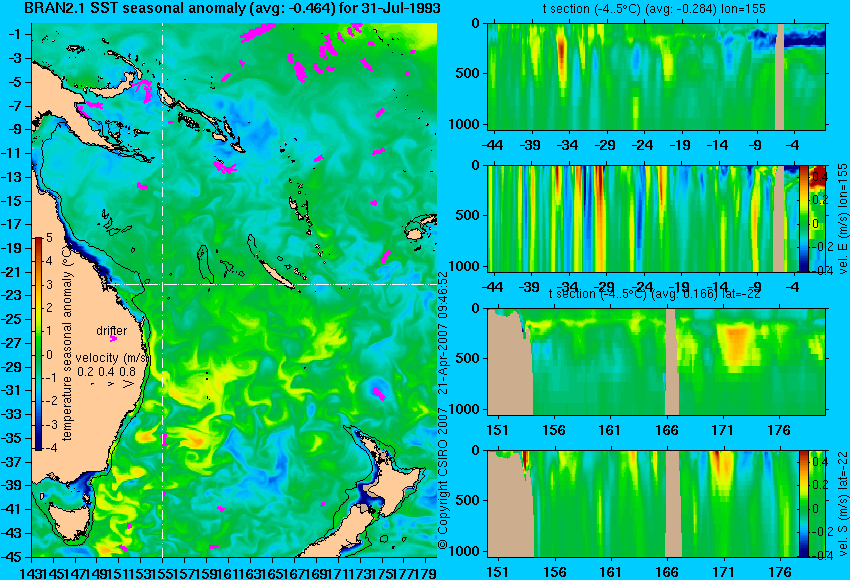Click the '0.2' tick on the vel. S colorbar

coord(819,485)
